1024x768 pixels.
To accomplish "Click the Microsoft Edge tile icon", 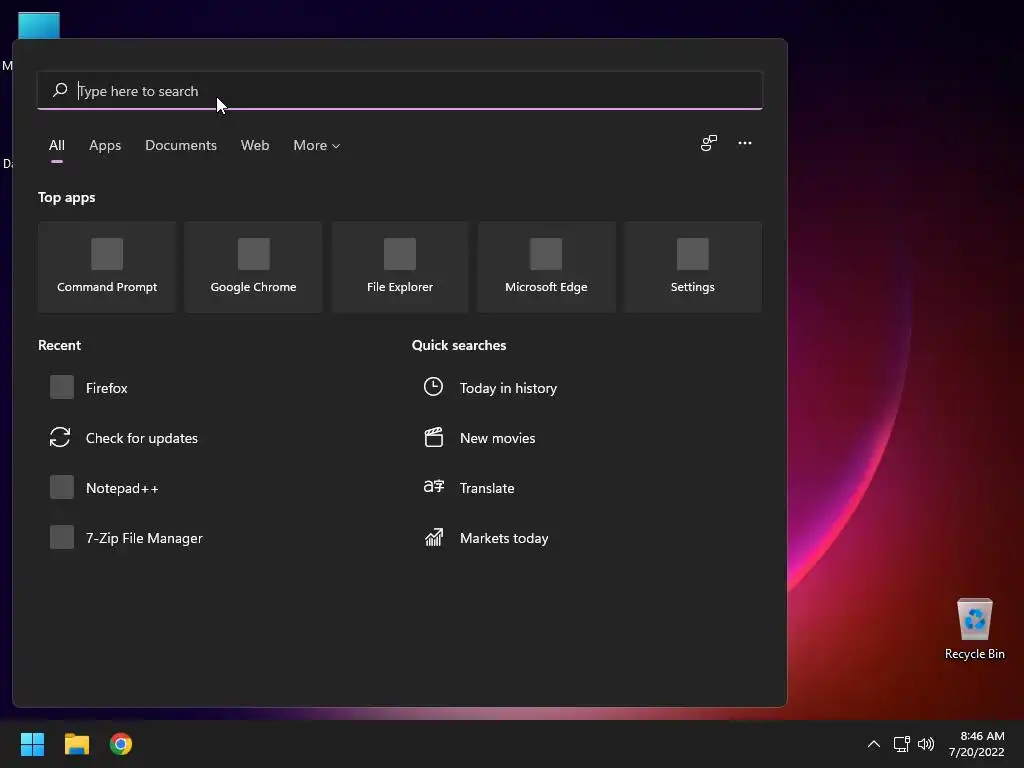I will pyautogui.click(x=546, y=254).
